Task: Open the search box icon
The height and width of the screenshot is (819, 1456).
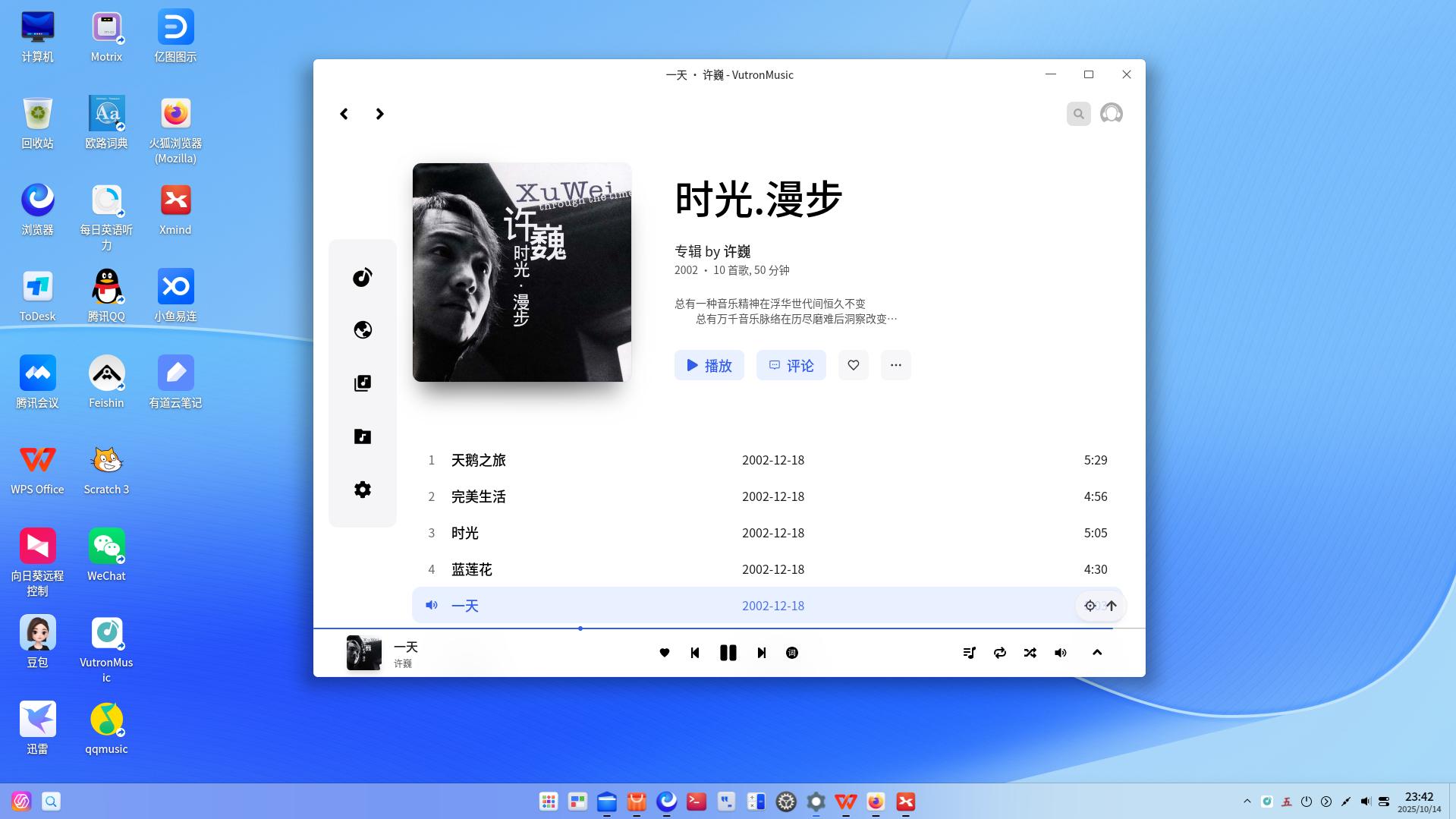Action: point(1078,114)
